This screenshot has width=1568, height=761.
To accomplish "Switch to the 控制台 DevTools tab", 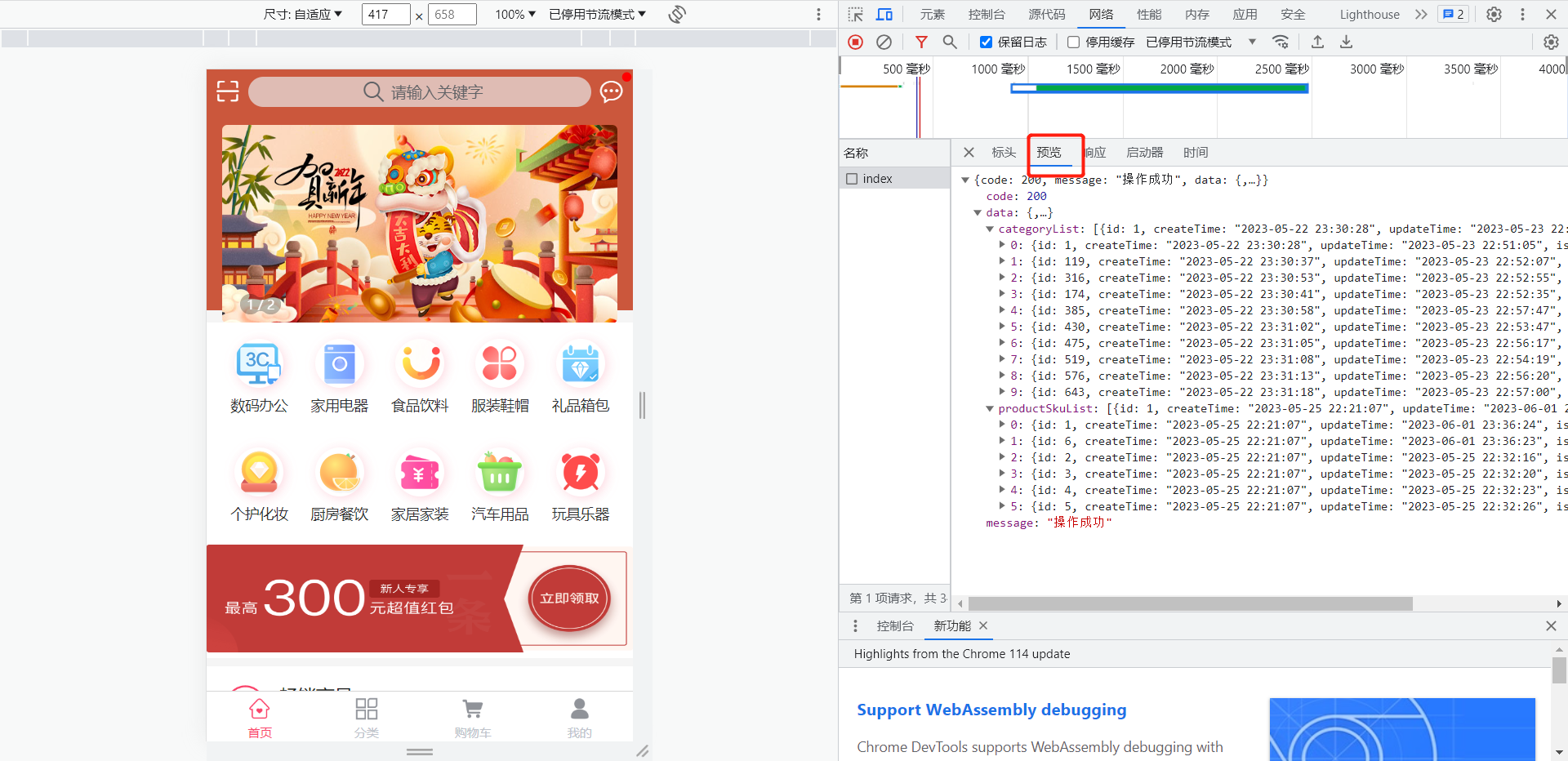I will click(x=986, y=15).
